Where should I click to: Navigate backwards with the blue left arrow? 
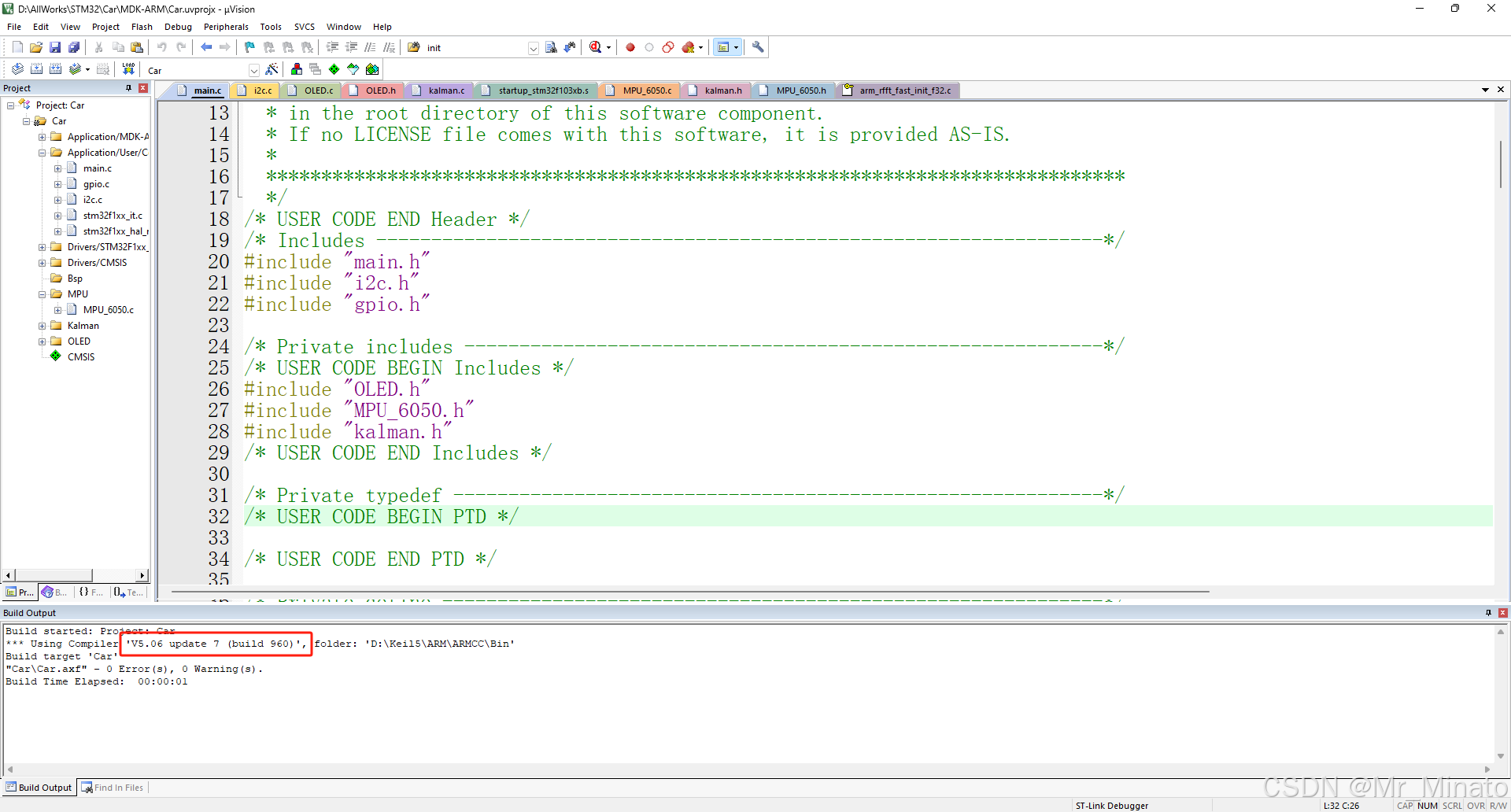206,47
